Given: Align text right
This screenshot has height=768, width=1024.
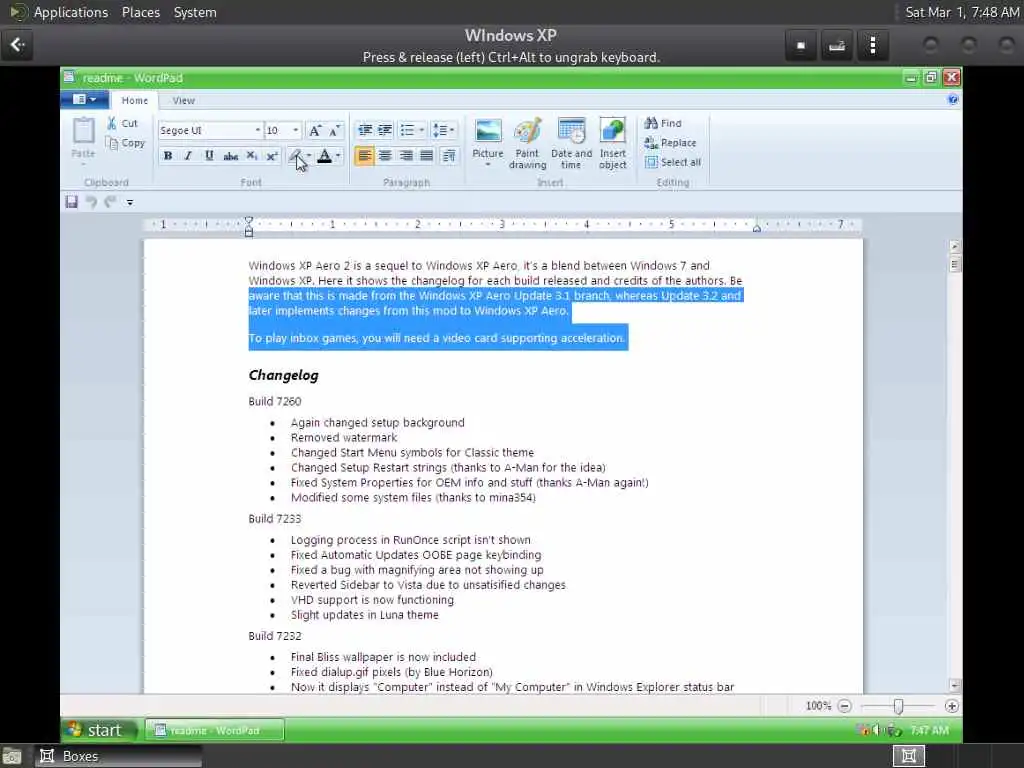Looking at the screenshot, I should (x=406, y=156).
